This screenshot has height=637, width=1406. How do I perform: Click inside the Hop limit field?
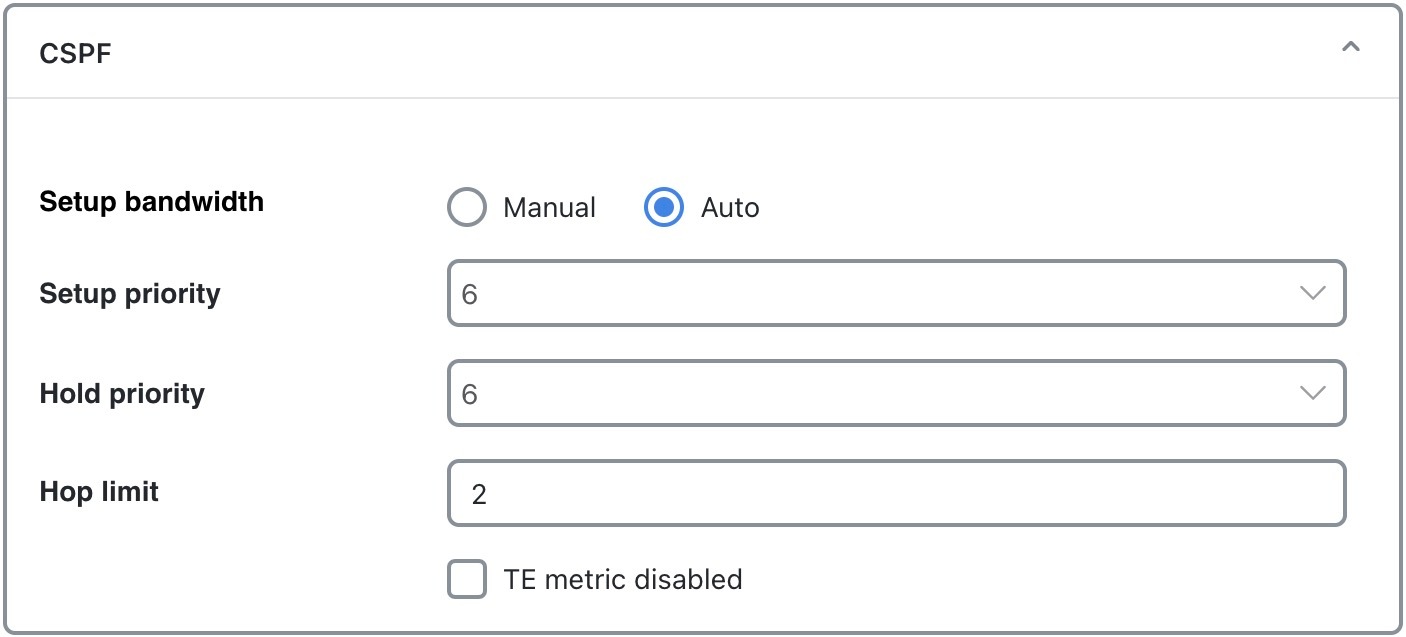897,492
